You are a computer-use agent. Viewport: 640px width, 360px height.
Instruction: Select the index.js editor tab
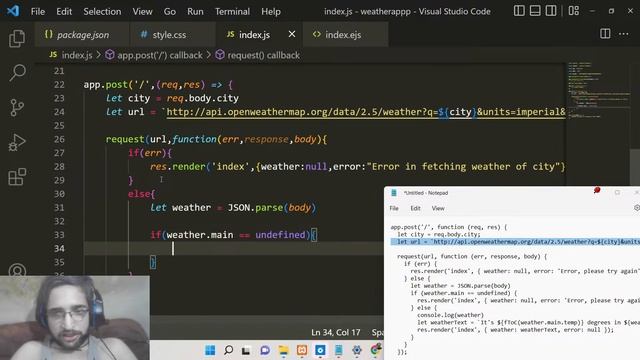click(254, 35)
